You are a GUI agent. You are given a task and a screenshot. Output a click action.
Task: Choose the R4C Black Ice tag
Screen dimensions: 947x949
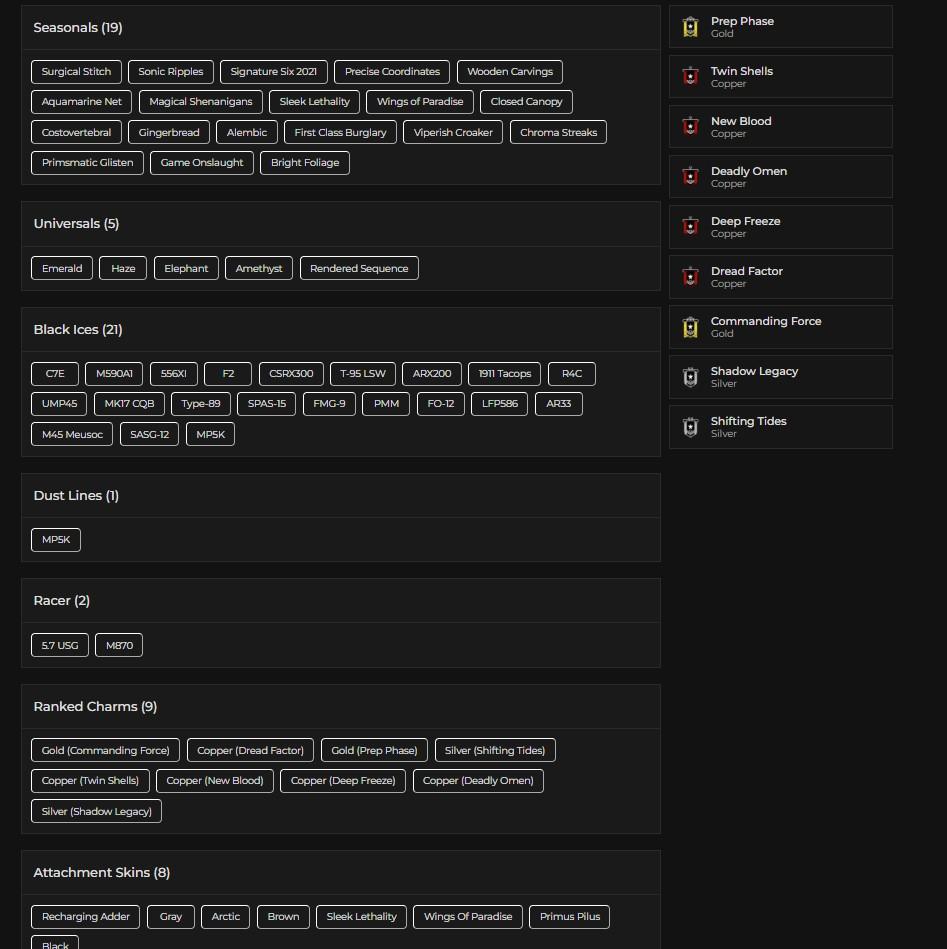(x=572, y=374)
